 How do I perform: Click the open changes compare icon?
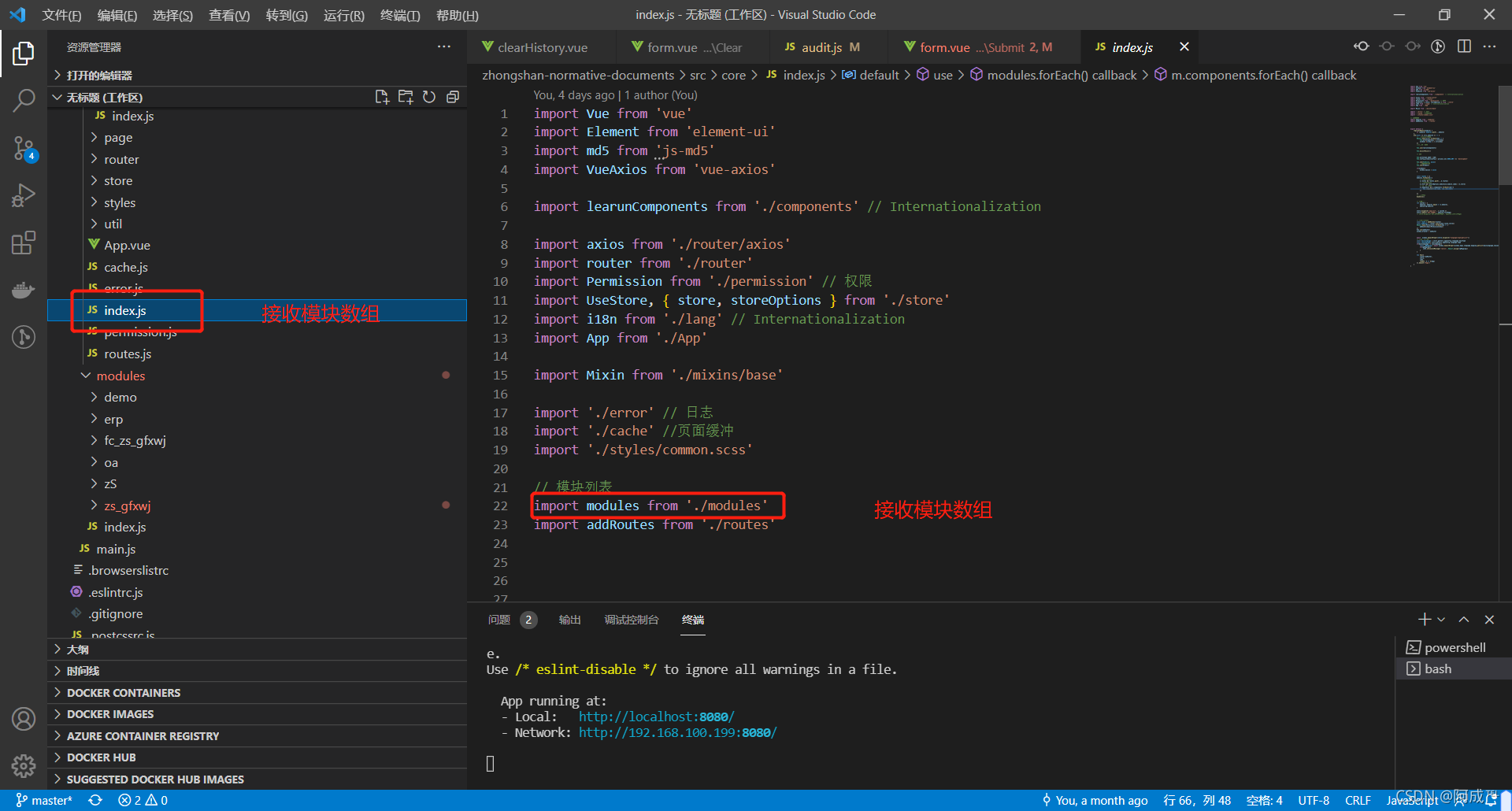pos(1361,46)
